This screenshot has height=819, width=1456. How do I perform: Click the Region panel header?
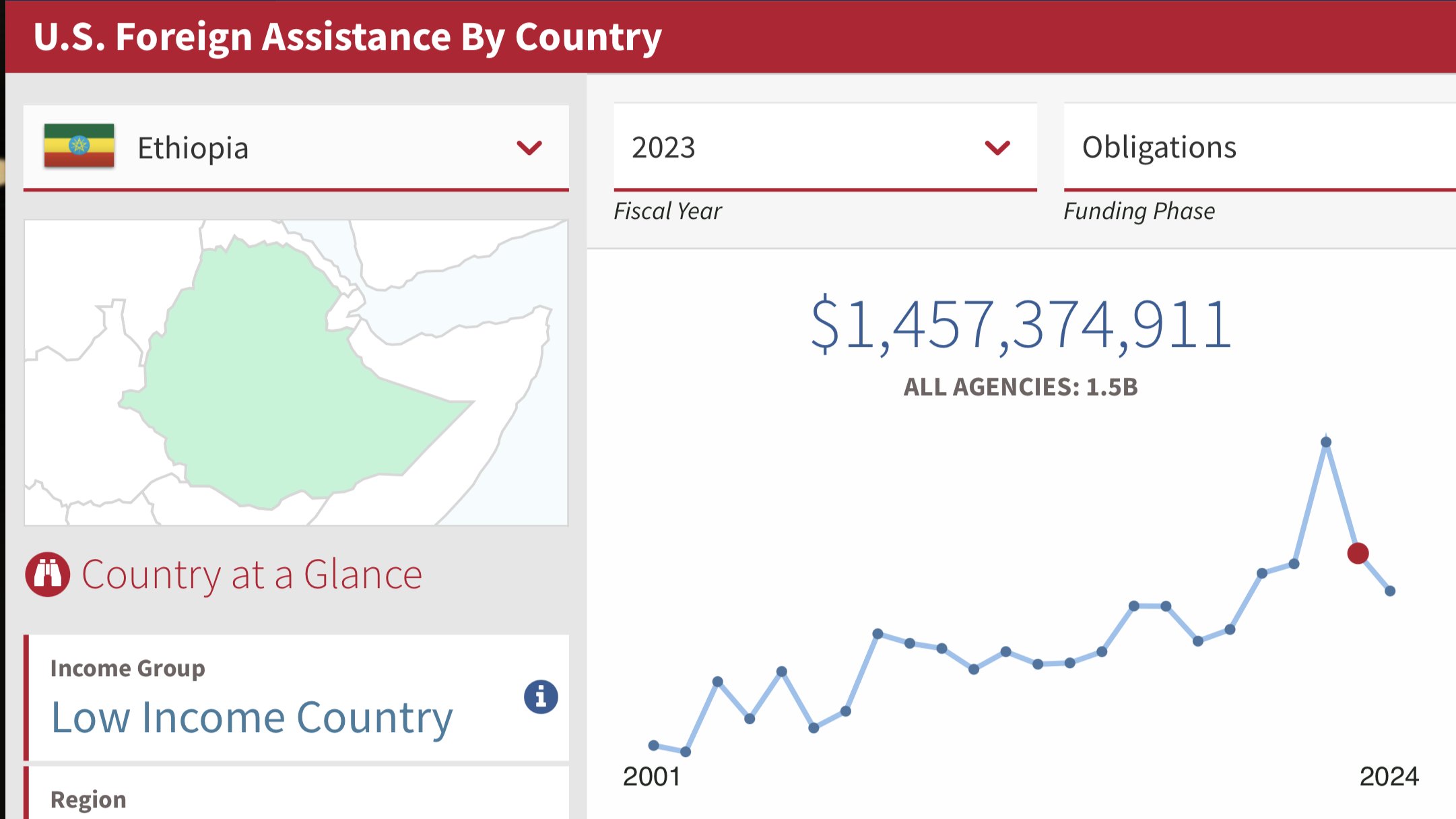(88, 799)
